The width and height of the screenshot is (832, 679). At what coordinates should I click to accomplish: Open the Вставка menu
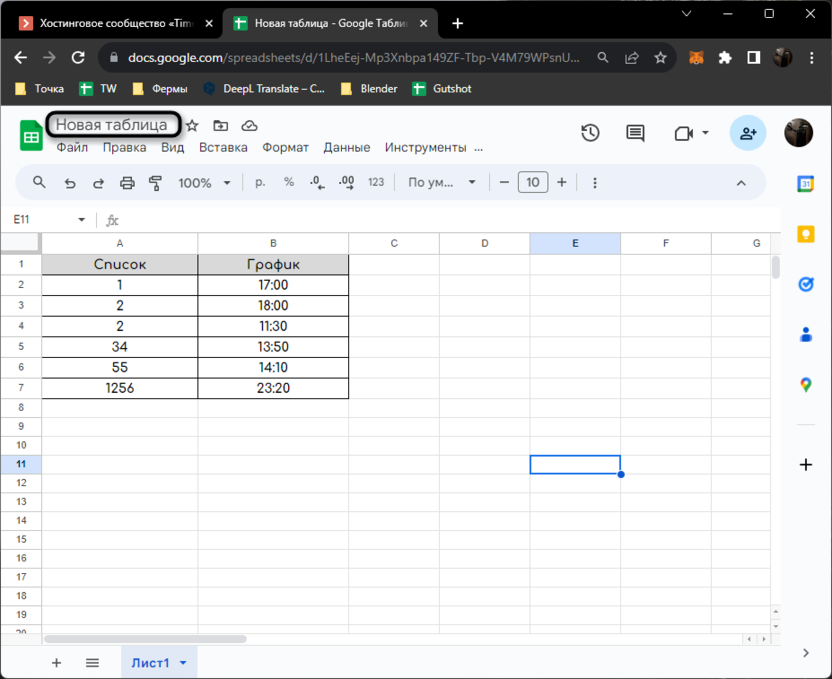223,147
